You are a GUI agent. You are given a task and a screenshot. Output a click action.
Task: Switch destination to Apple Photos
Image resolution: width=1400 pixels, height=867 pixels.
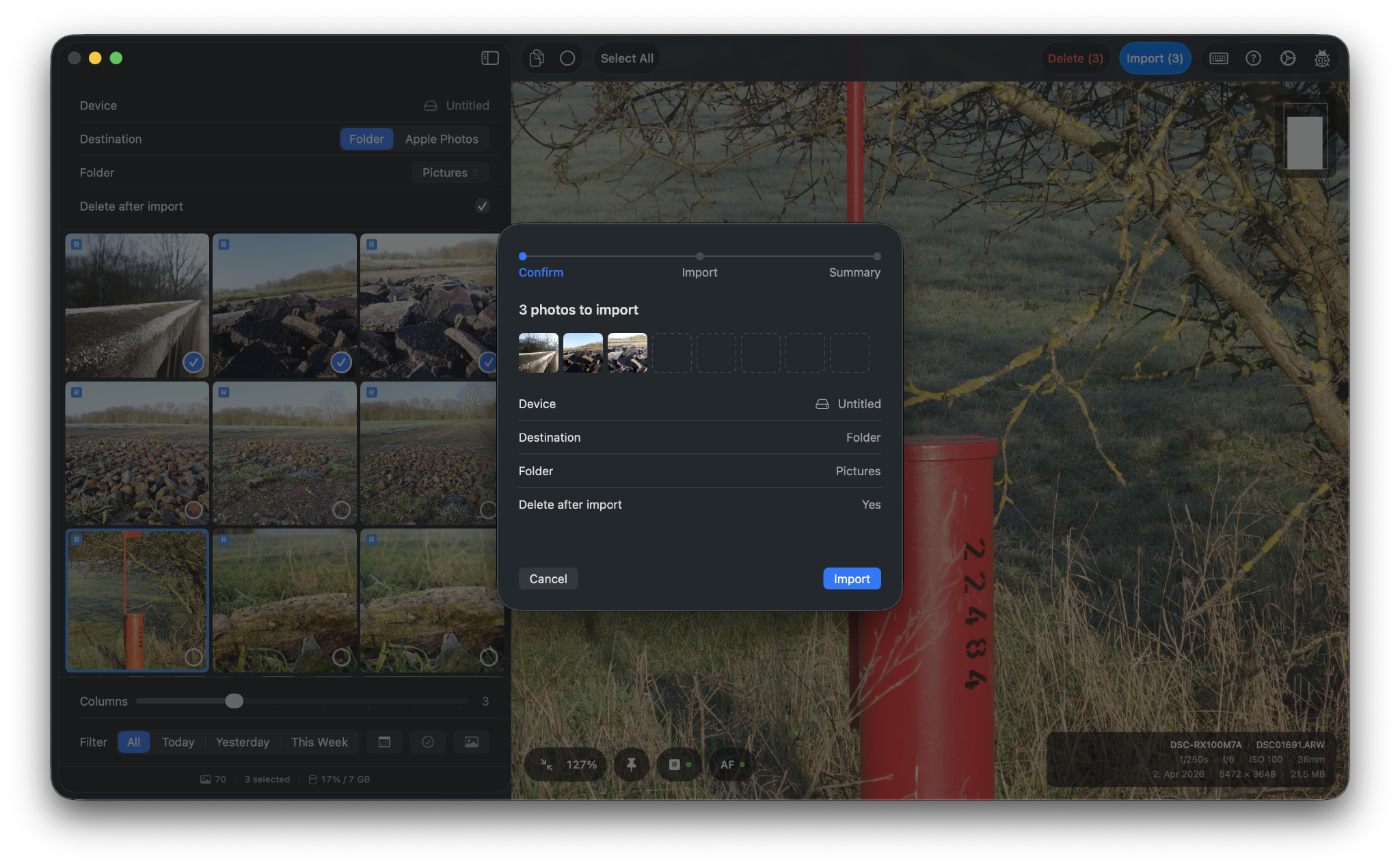click(x=442, y=139)
